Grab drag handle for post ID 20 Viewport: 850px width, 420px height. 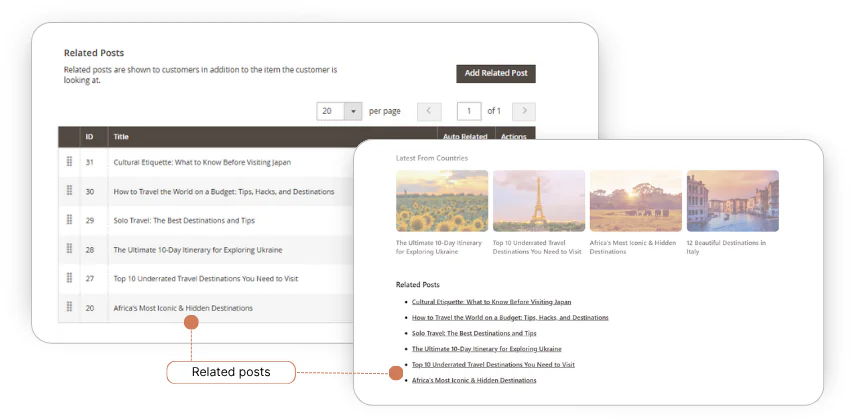[70, 308]
